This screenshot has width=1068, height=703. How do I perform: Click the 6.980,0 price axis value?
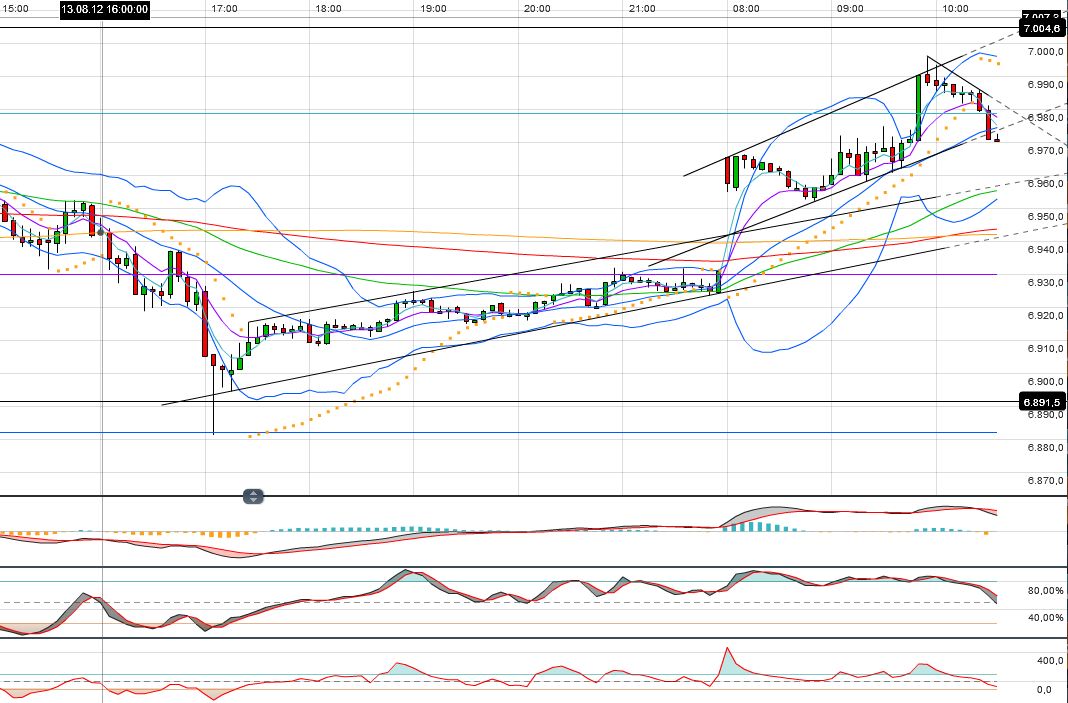[x=1046, y=117]
